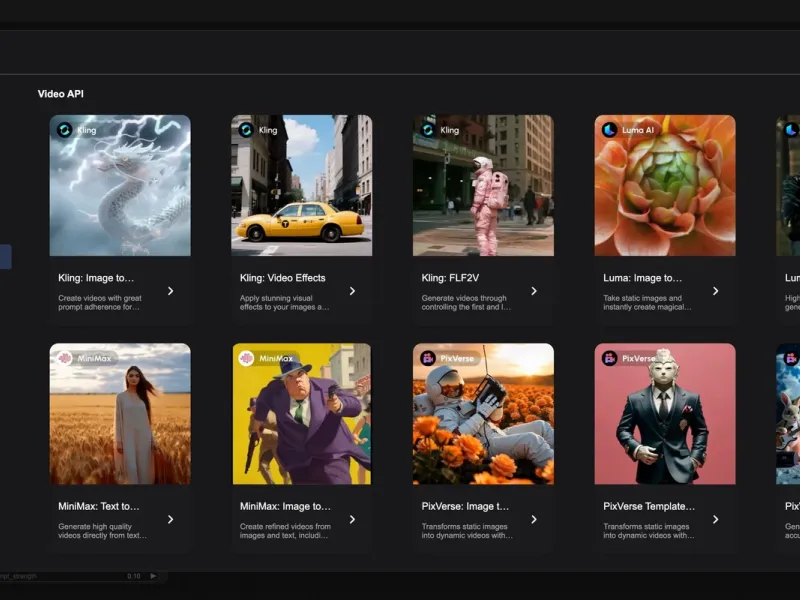This screenshot has width=800, height=600.
Task: Open the MiniMax: Image to… chevron arrow
Action: coord(352,519)
